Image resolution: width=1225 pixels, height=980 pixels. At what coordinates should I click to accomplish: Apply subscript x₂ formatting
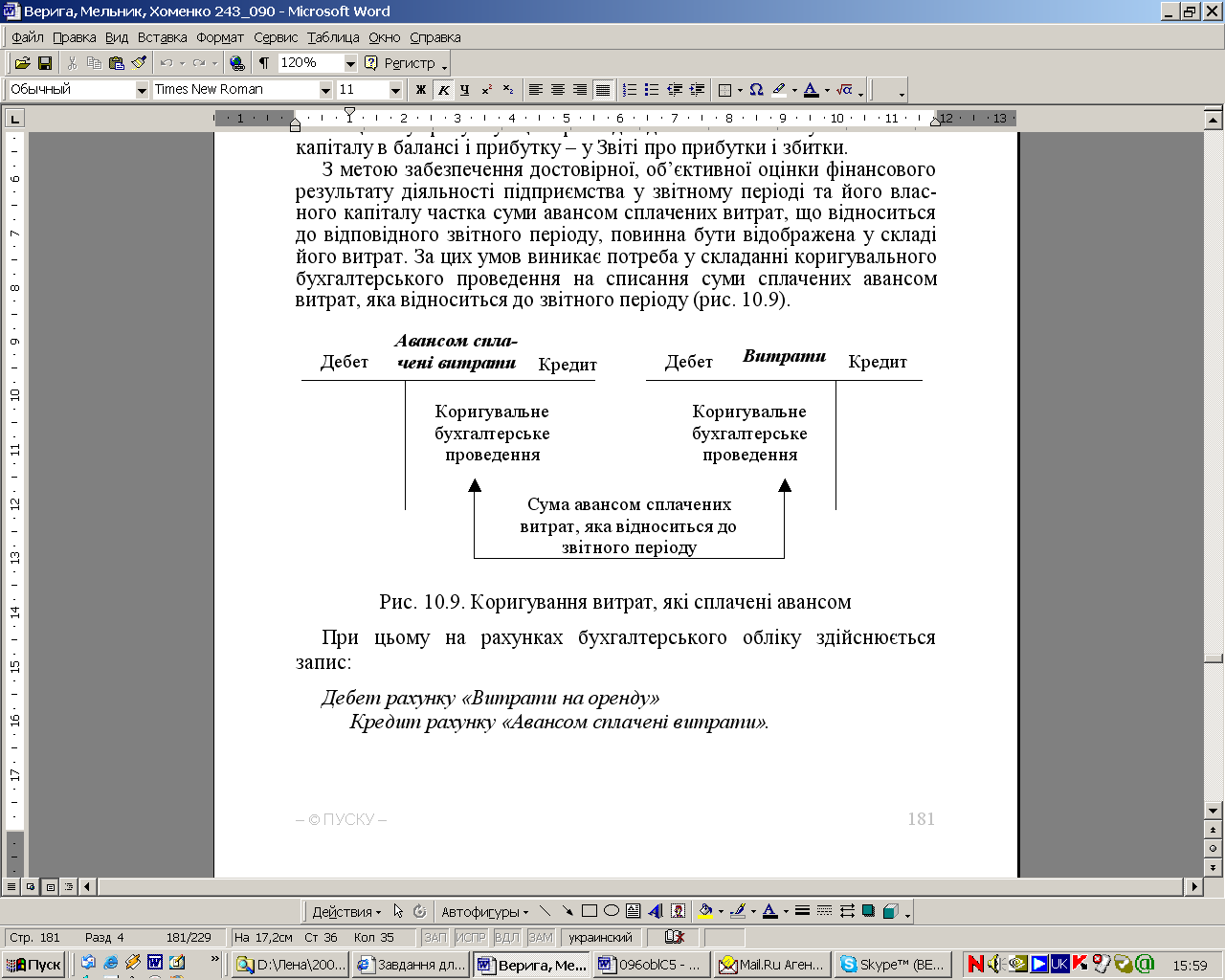(508, 90)
